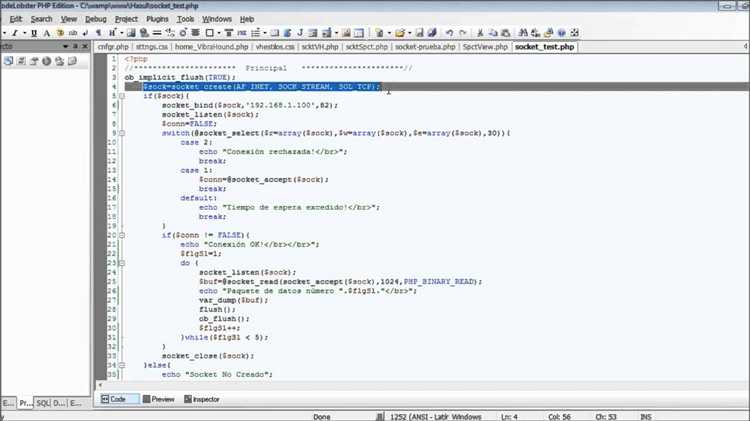750x421 pixels.
Task: Click the Paste toolbar icon
Action: (506, 33)
